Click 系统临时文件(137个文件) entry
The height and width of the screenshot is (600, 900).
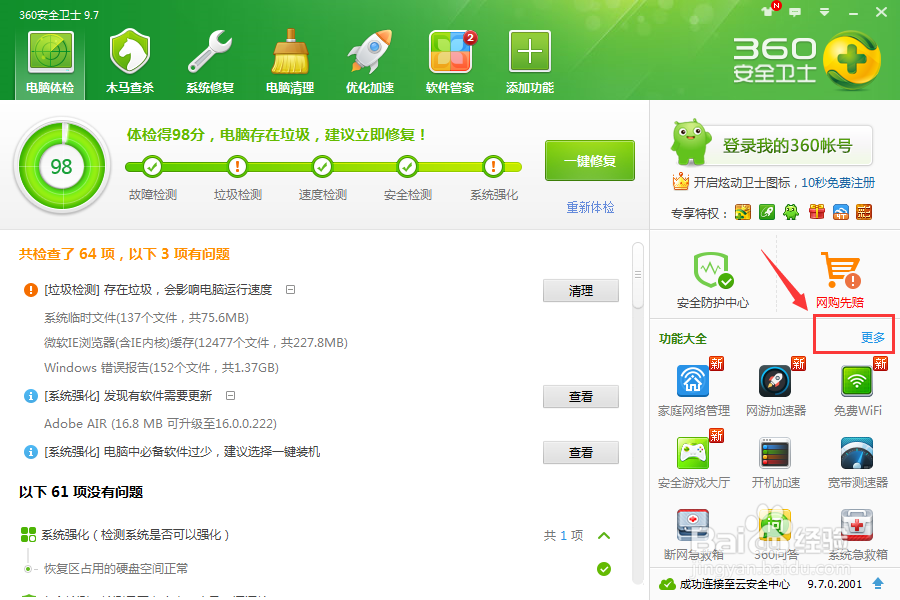coord(146,318)
